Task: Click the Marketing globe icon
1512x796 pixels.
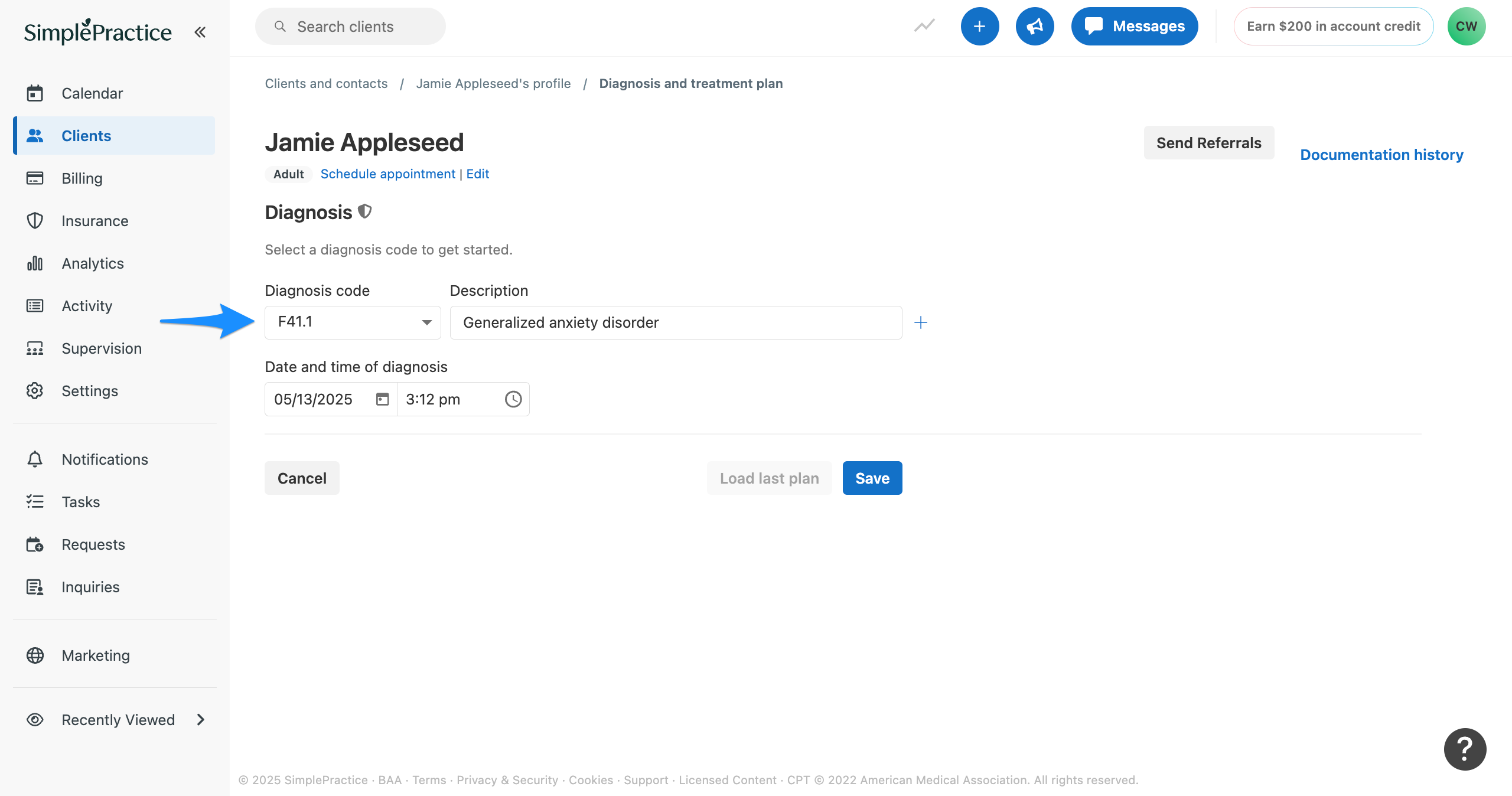Action: (x=35, y=655)
